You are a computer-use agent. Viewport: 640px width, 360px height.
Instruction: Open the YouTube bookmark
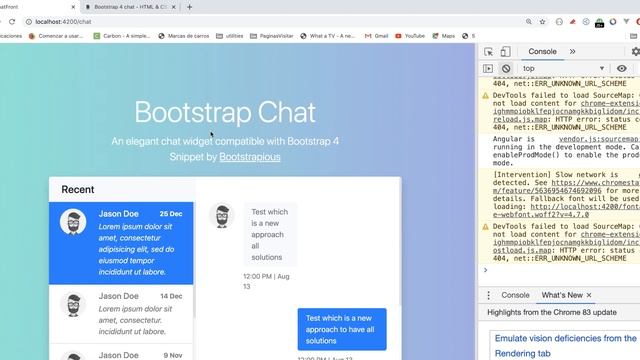(410, 36)
